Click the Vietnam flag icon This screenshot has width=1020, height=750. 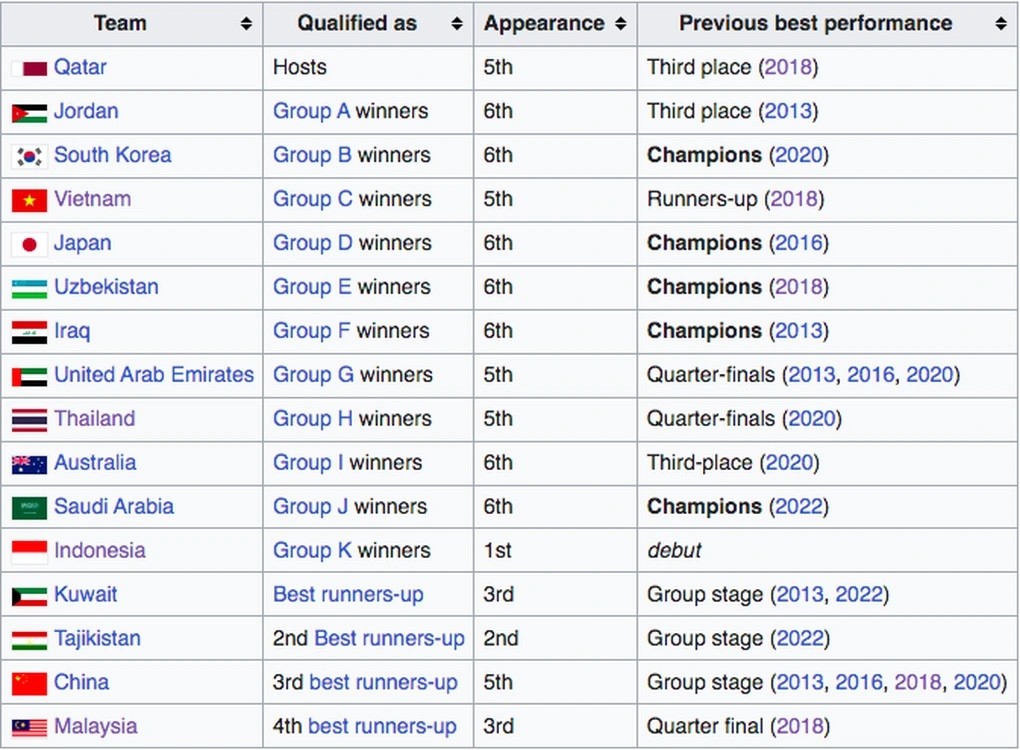29,200
